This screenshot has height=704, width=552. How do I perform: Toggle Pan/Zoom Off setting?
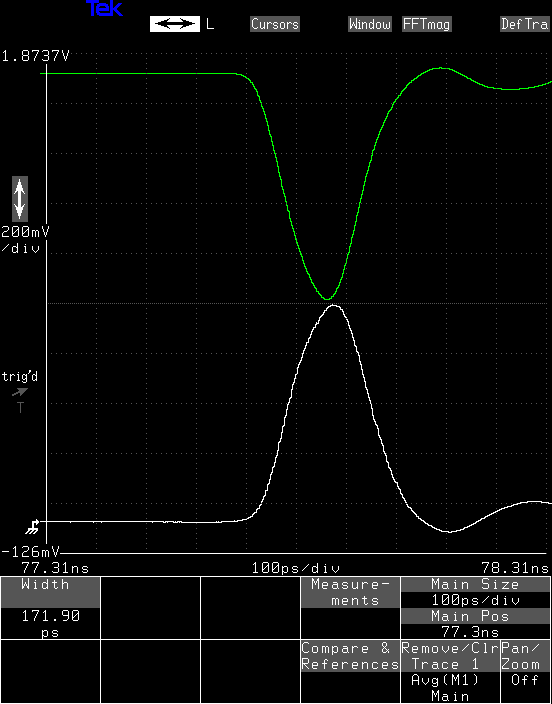click(526, 672)
